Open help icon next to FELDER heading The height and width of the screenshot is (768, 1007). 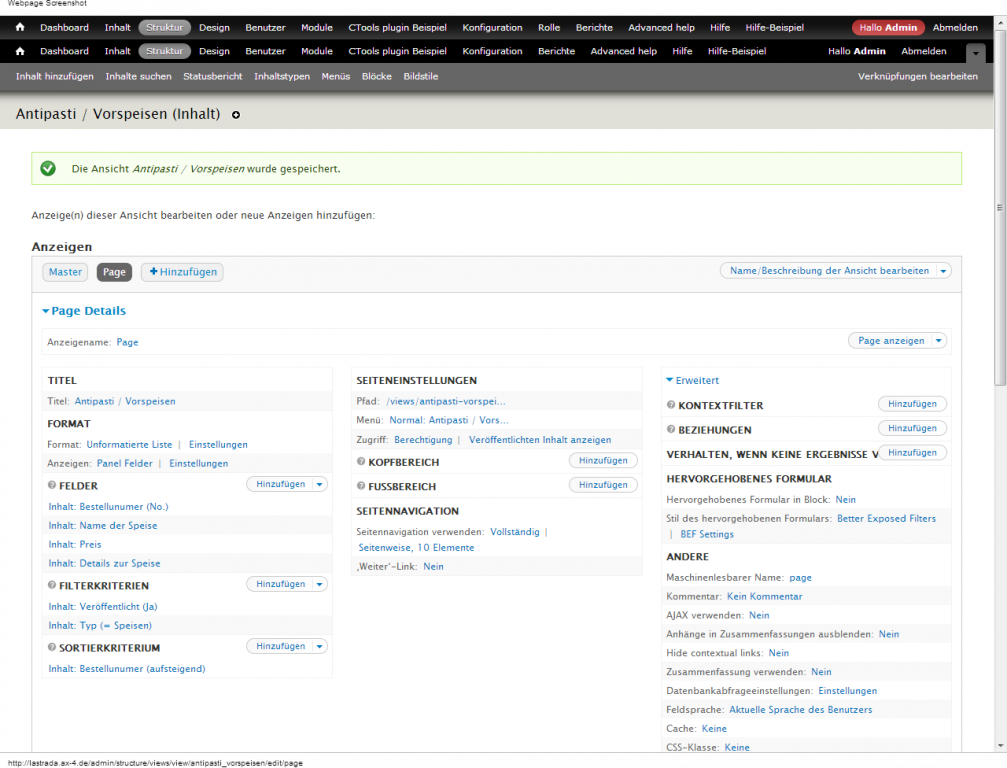pyautogui.click(x=51, y=485)
